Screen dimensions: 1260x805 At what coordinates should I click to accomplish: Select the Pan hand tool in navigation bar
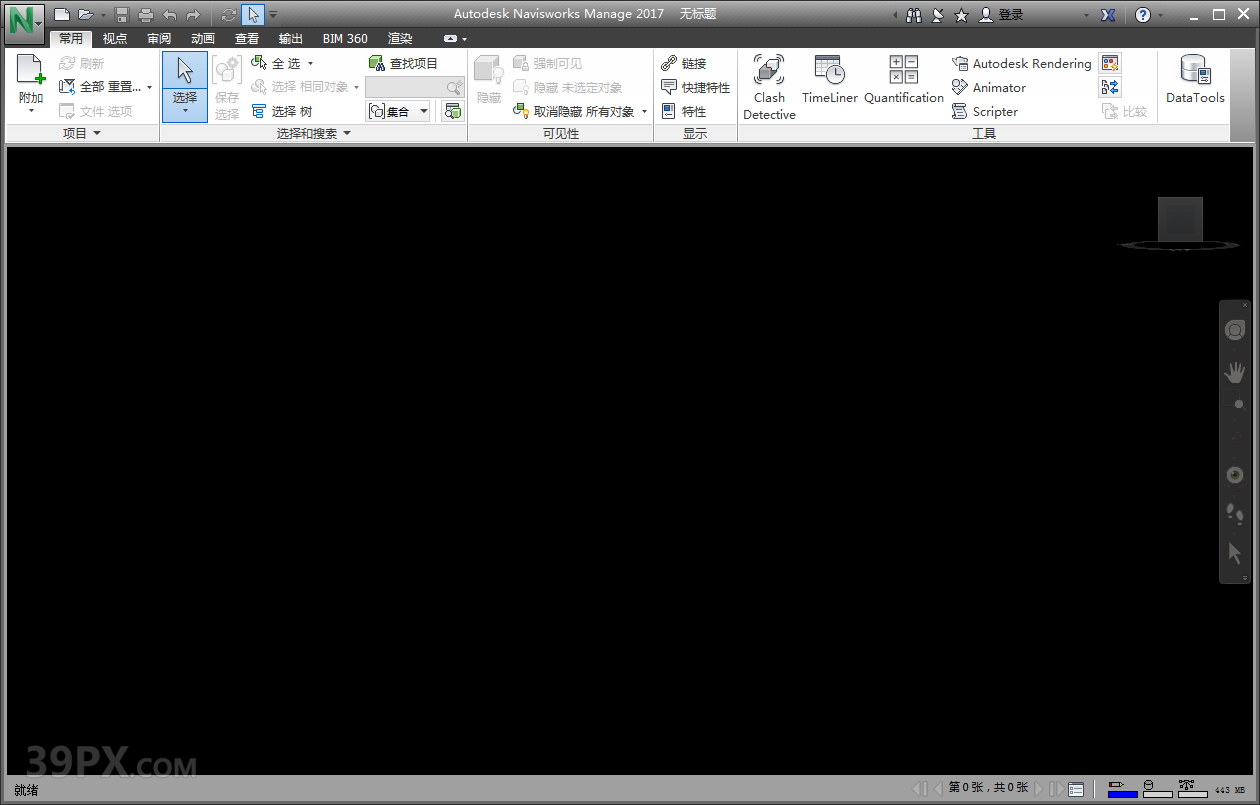tap(1235, 373)
